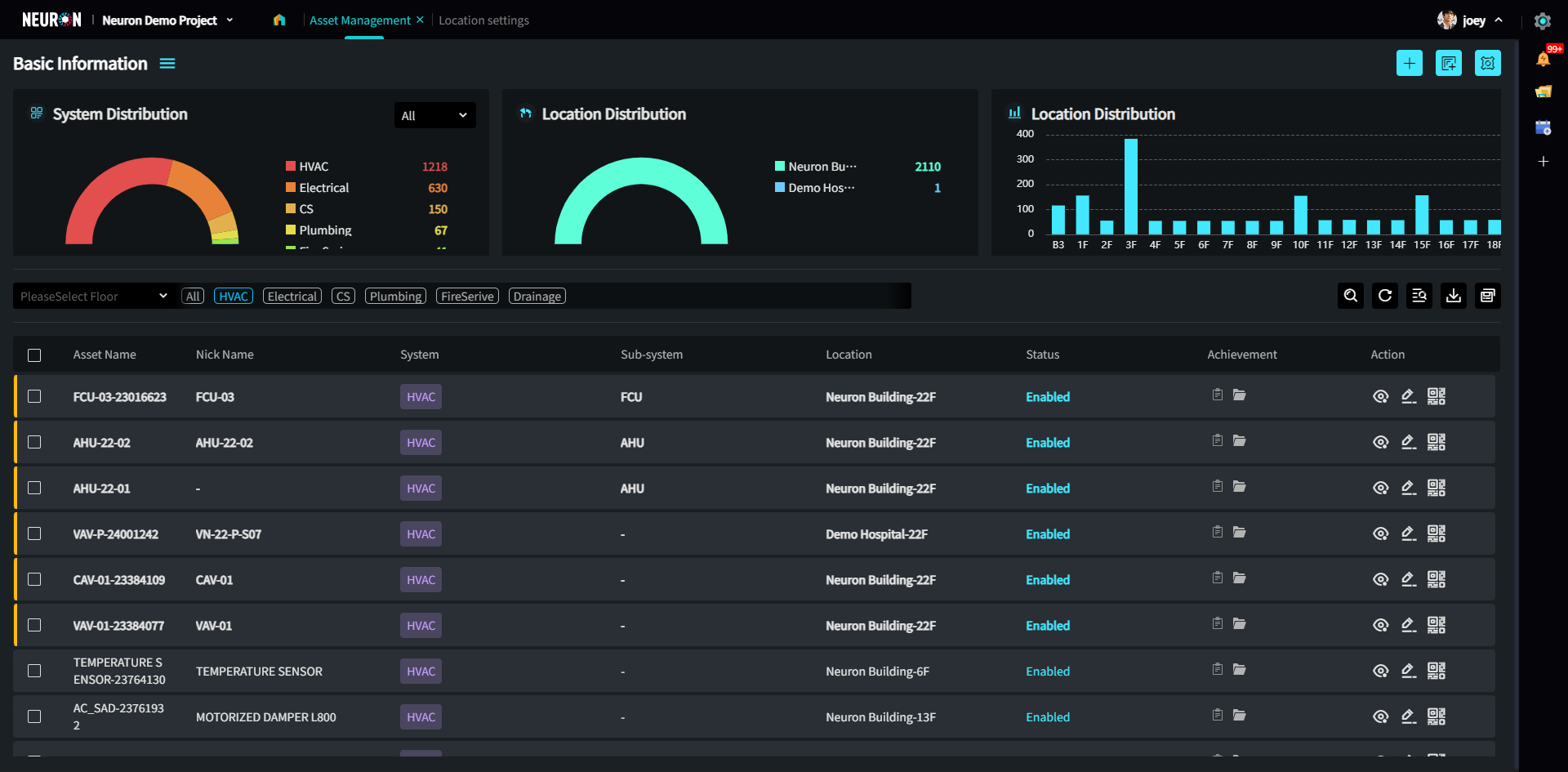The image size is (1568, 772).
Task: Filter by FireSerive system tag
Action: pos(467,296)
